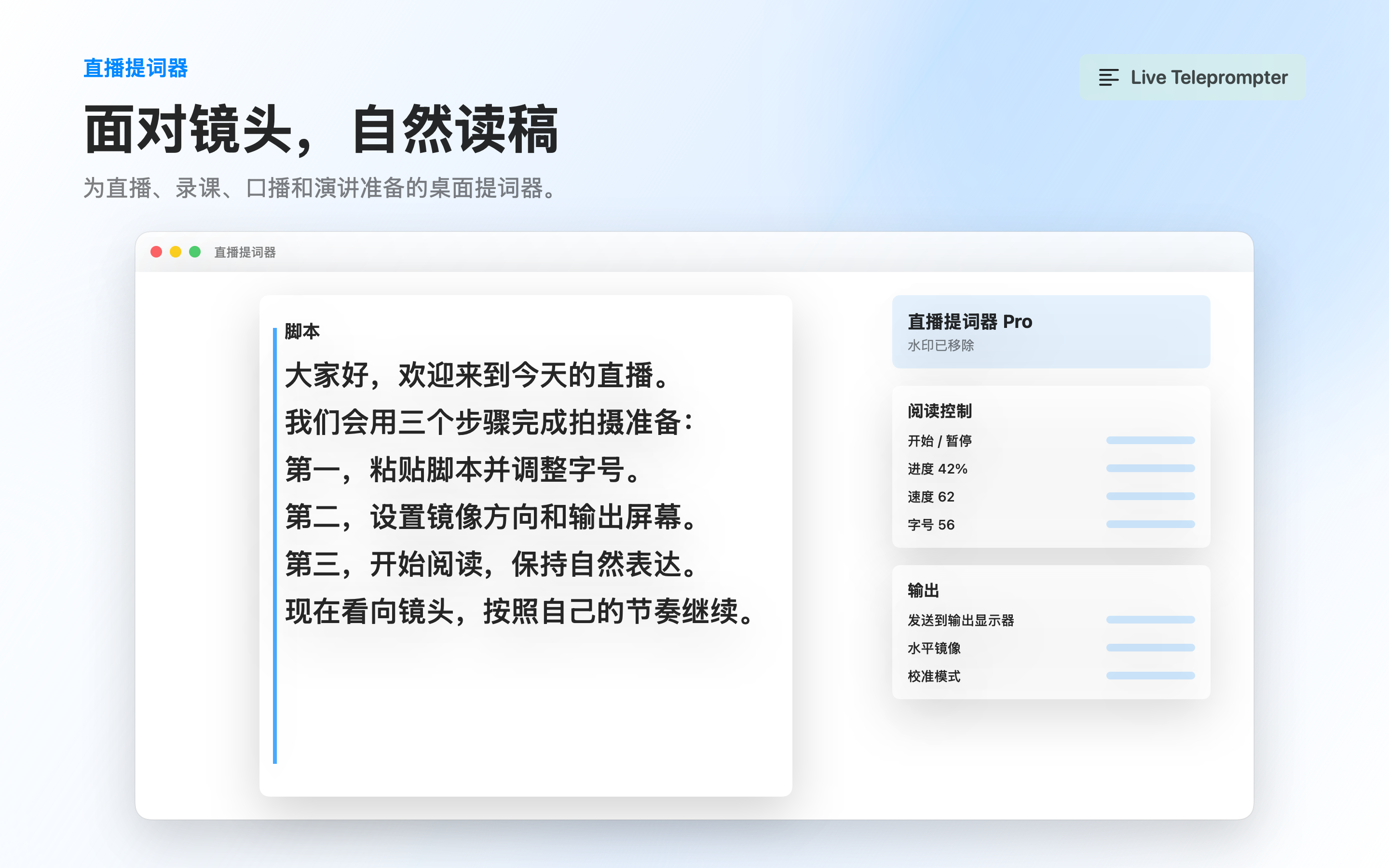This screenshot has width=1389, height=868.
Task: Click the 阅读控制 section heading
Action: point(940,411)
